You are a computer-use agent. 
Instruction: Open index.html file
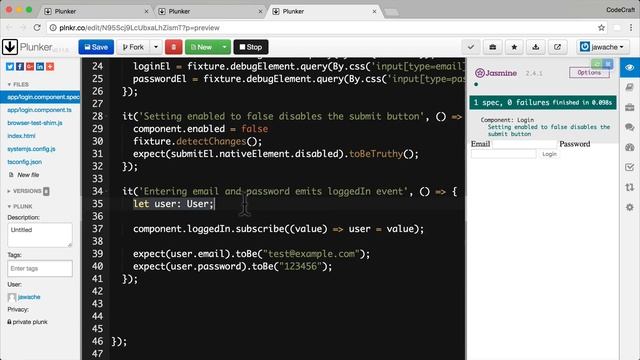(21, 136)
